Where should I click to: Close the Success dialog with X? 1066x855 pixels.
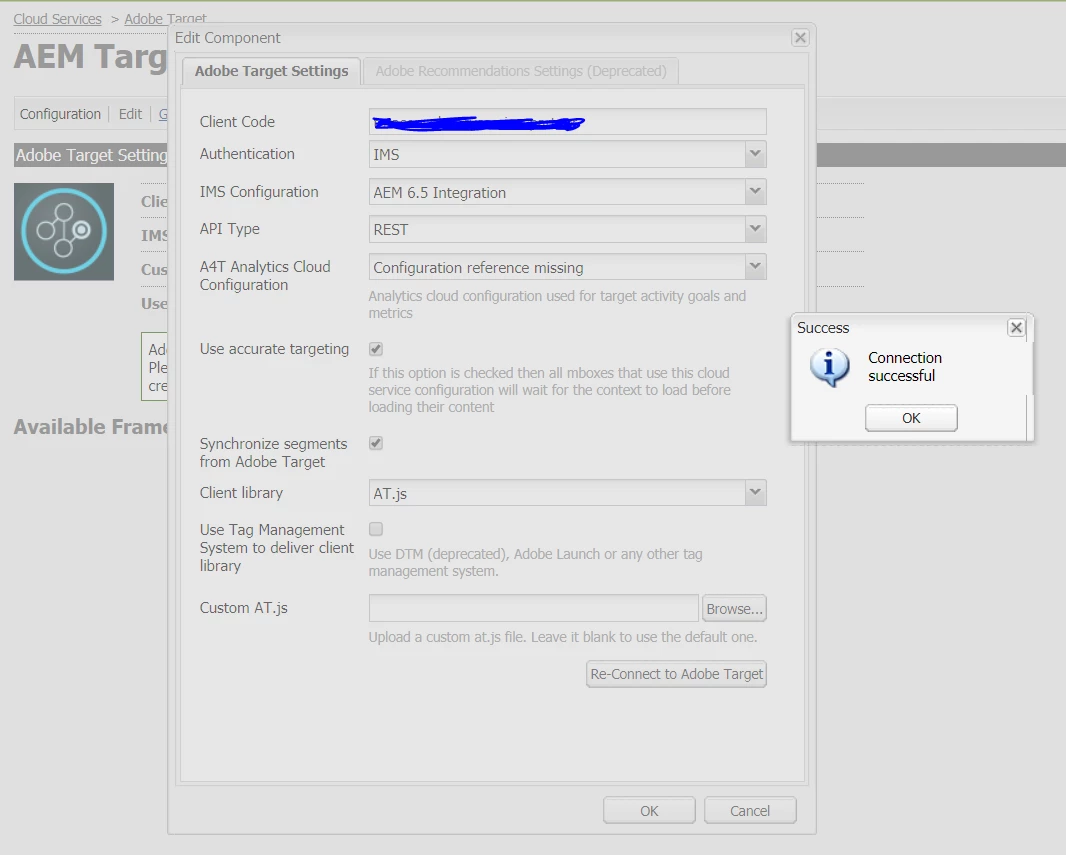[1016, 328]
